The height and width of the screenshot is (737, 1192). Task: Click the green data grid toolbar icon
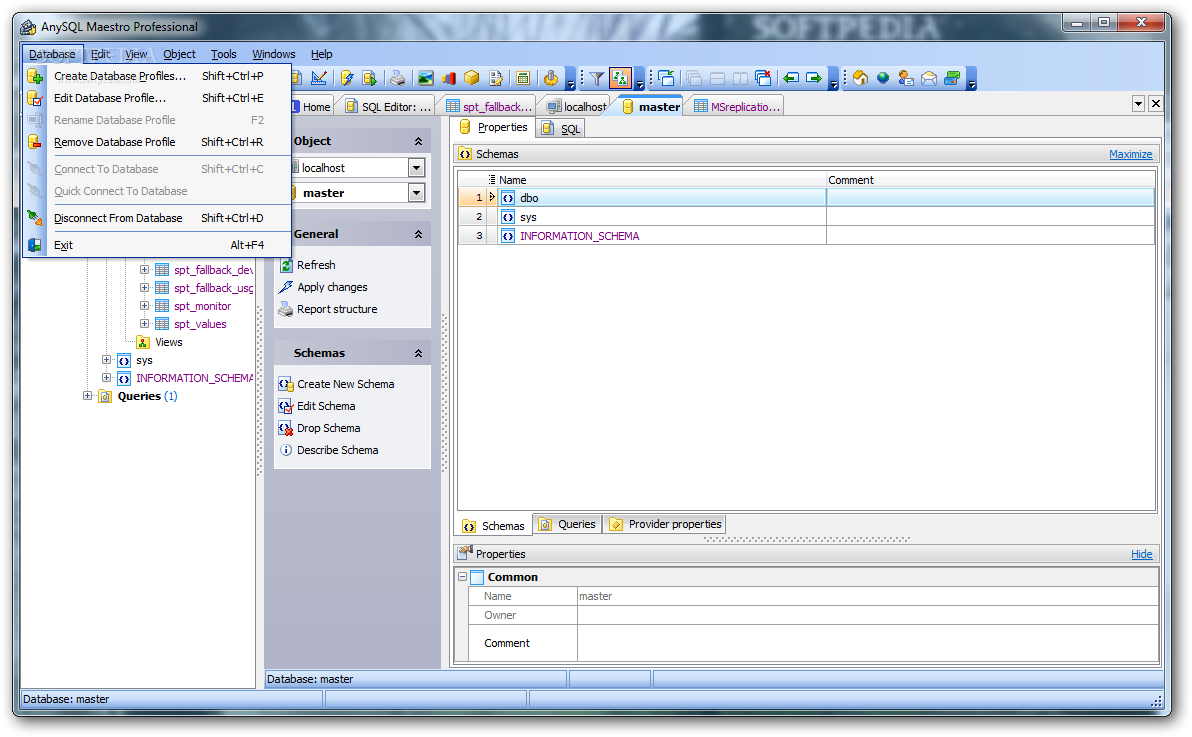click(523, 78)
